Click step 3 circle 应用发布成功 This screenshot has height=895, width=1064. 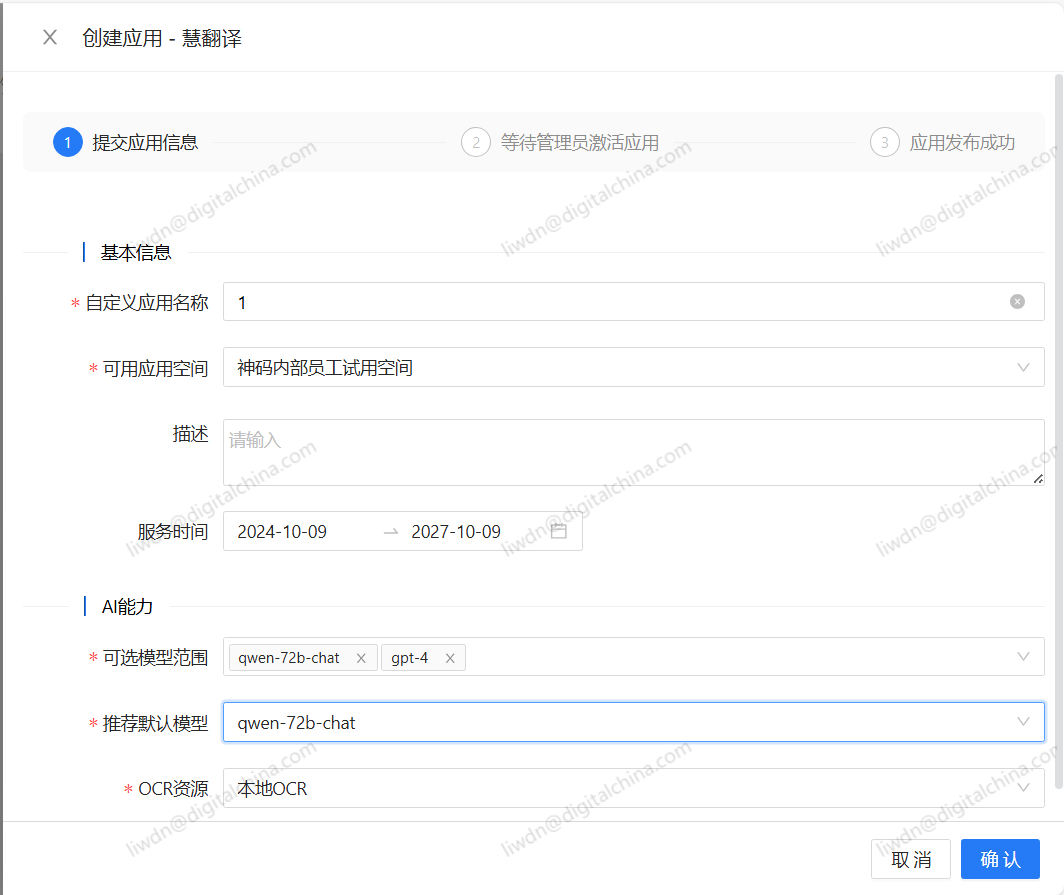[884, 143]
